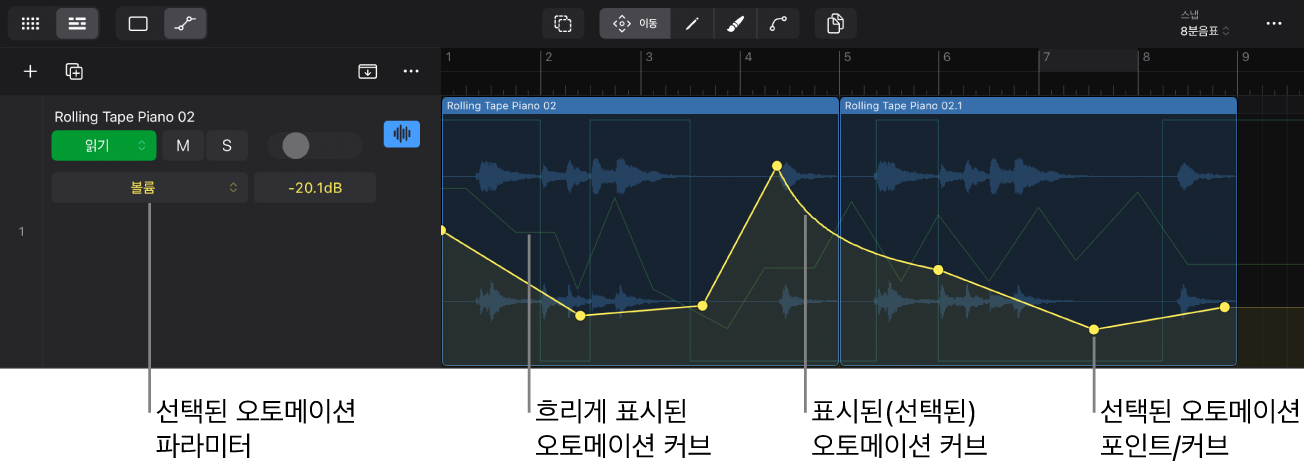Select the brush tool
Viewport: 1309px width, 471px height.
coord(734,23)
